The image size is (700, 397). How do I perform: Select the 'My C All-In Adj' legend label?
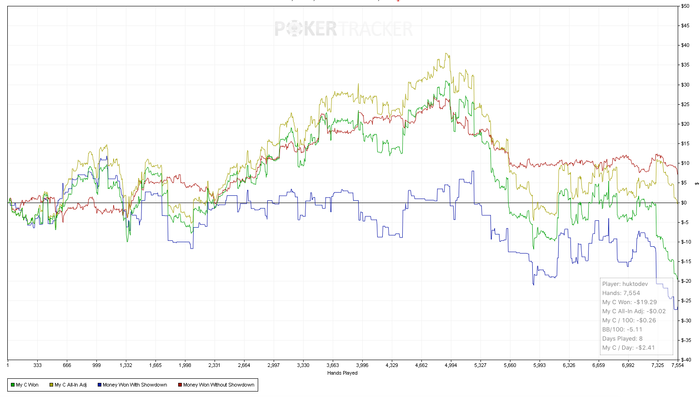pyautogui.click(x=71, y=385)
